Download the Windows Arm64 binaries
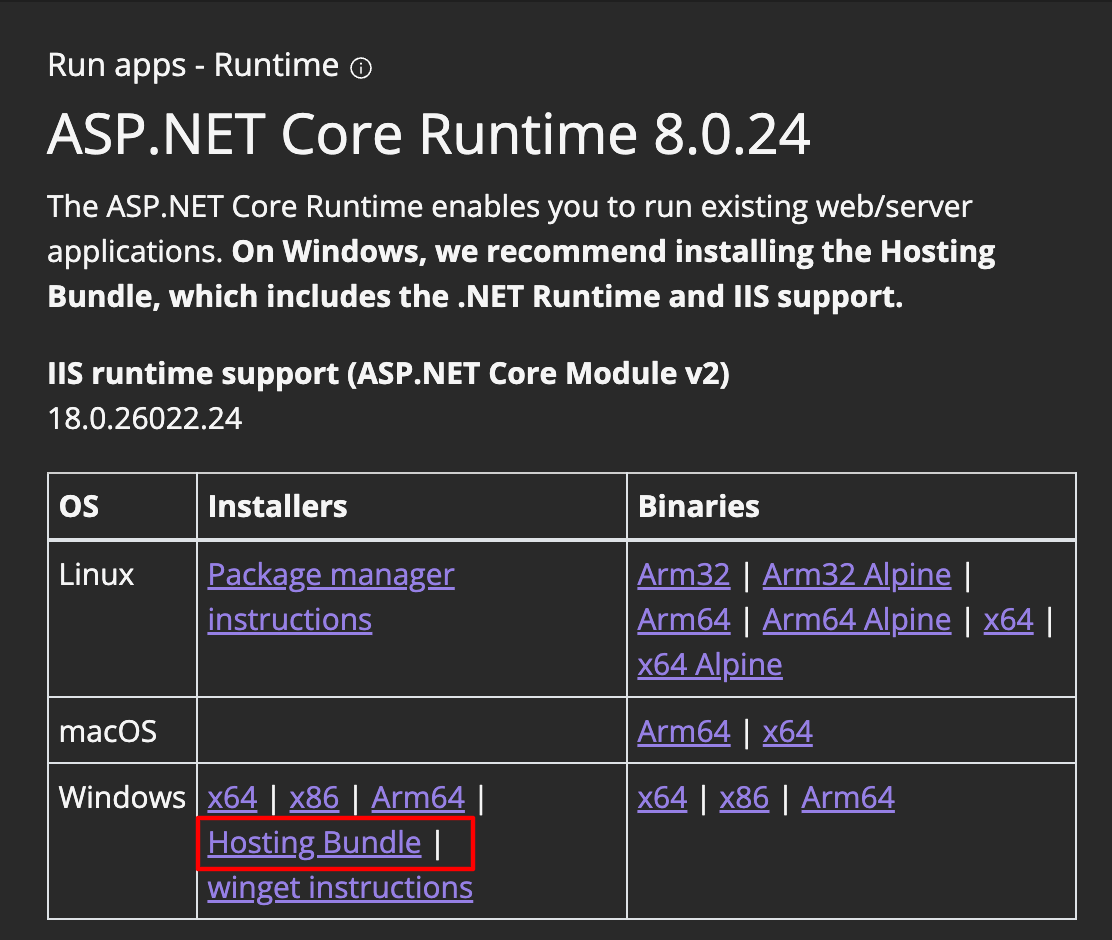Screen dimensions: 1112x940 click(848, 798)
